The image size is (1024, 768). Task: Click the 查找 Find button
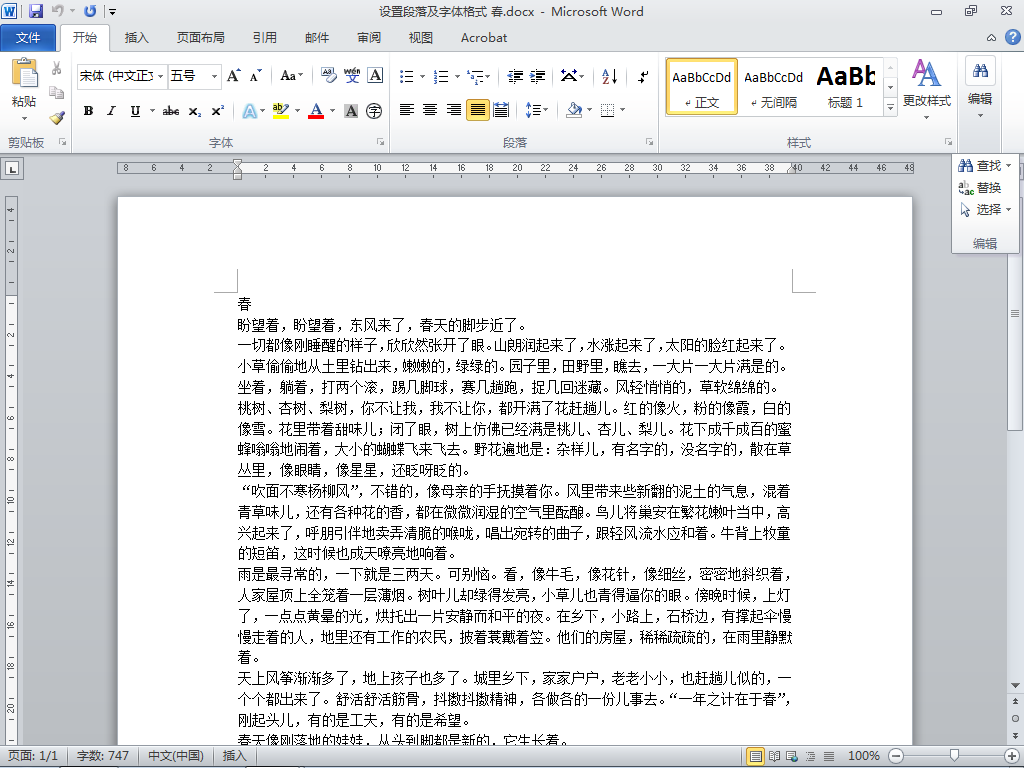(984, 166)
